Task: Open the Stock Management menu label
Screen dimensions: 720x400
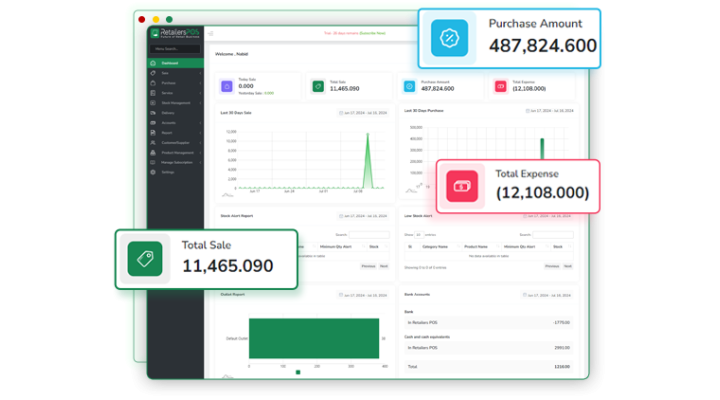Action: pyautogui.click(x=176, y=103)
